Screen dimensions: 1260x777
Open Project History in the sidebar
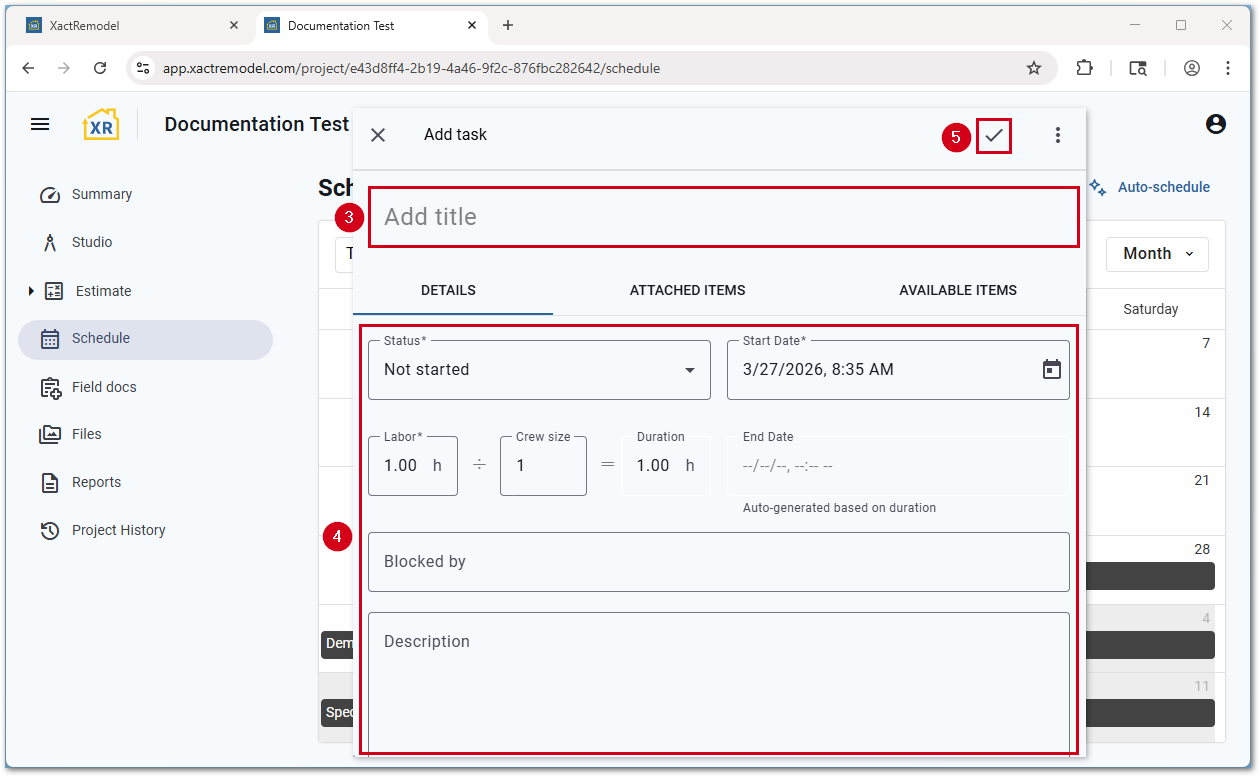[x=118, y=530]
